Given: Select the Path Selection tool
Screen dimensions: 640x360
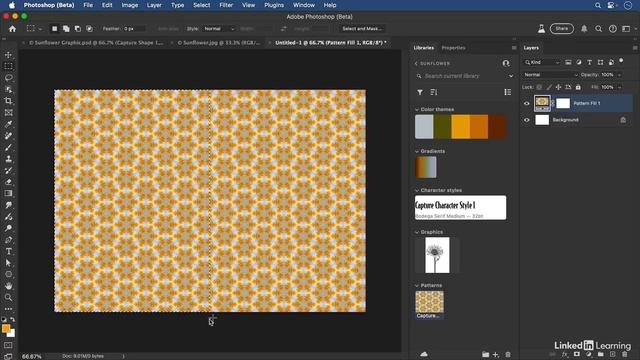Looking at the screenshot, I should click(x=8, y=263).
